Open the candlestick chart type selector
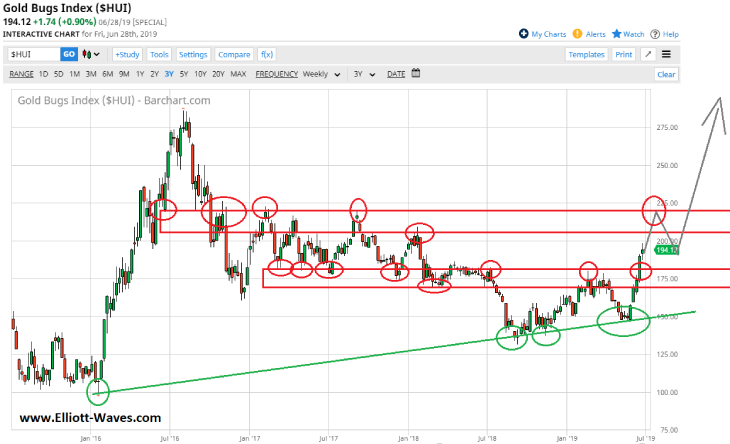This screenshot has width=730, height=444. [x=92, y=54]
